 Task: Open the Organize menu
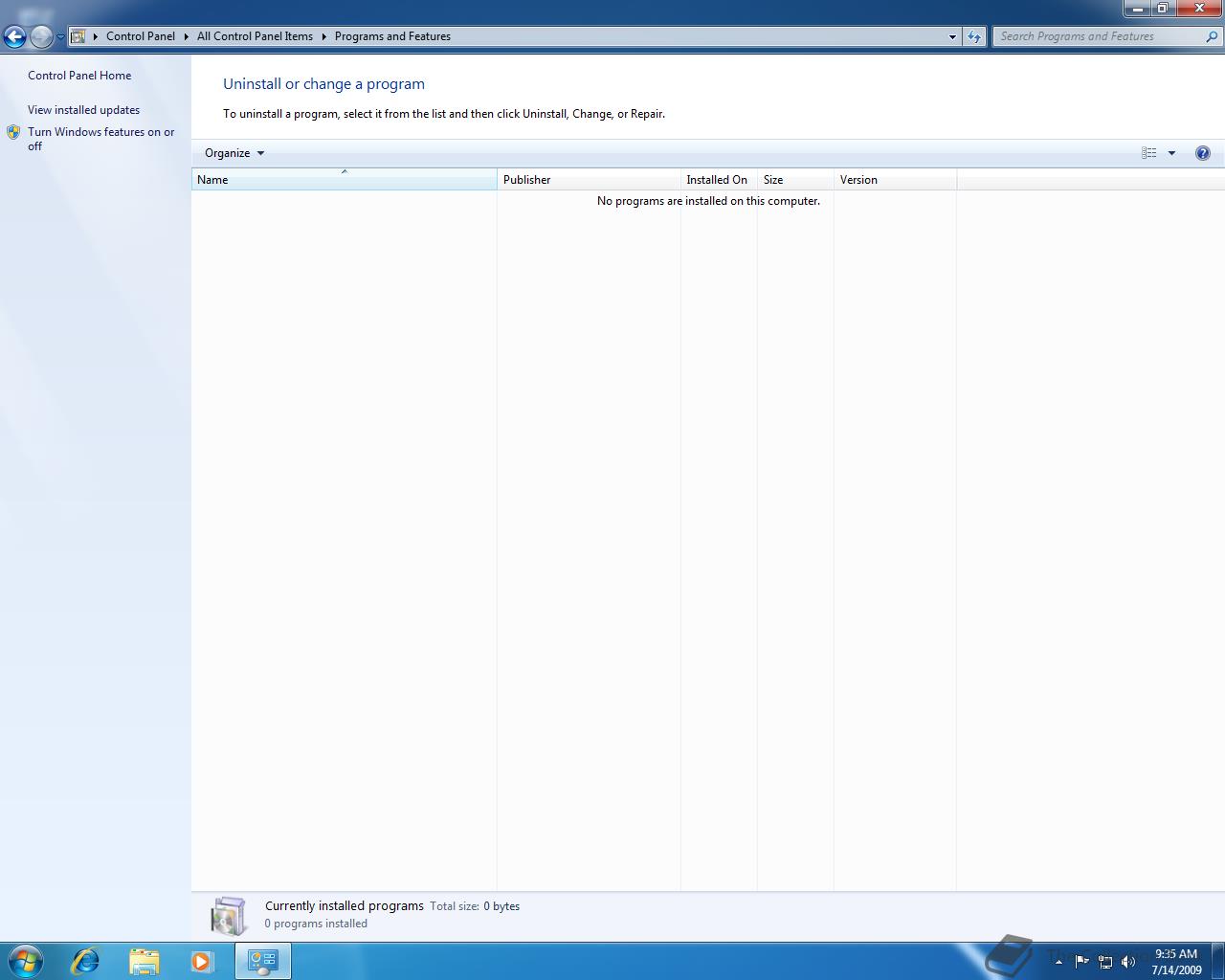coord(234,153)
